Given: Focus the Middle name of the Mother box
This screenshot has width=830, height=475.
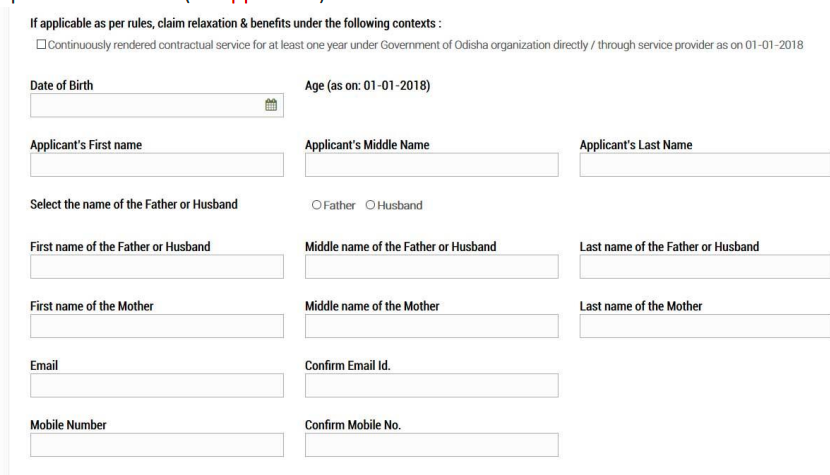Looking at the screenshot, I should coord(431,326).
